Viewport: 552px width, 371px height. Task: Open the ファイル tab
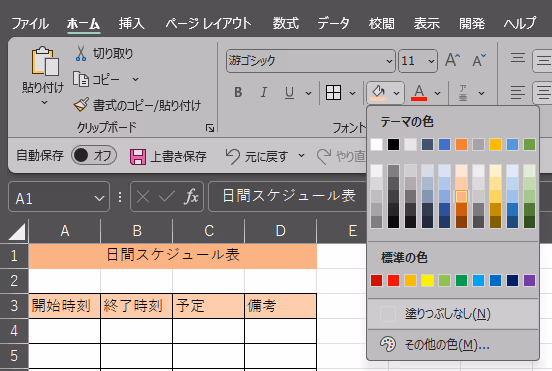click(x=30, y=24)
